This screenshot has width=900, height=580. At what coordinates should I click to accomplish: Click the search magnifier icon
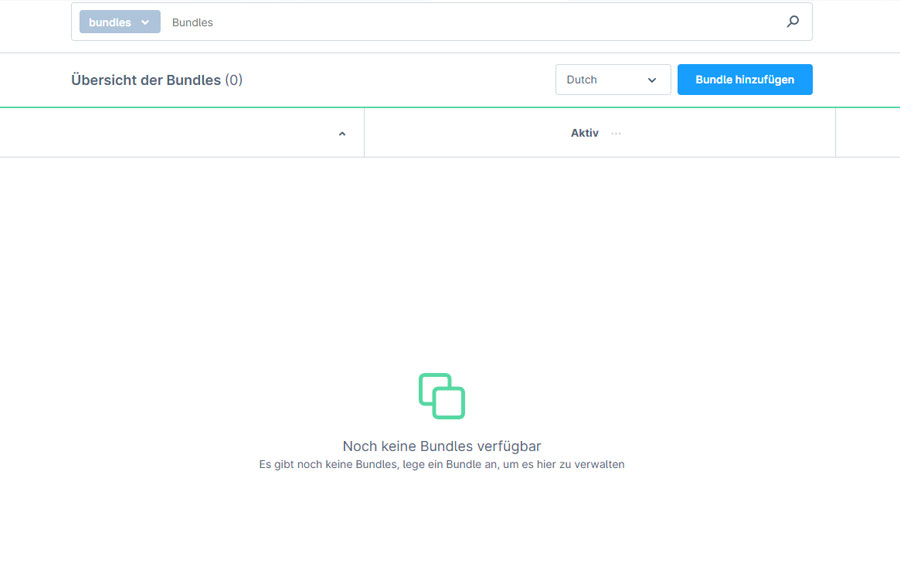[x=792, y=21]
